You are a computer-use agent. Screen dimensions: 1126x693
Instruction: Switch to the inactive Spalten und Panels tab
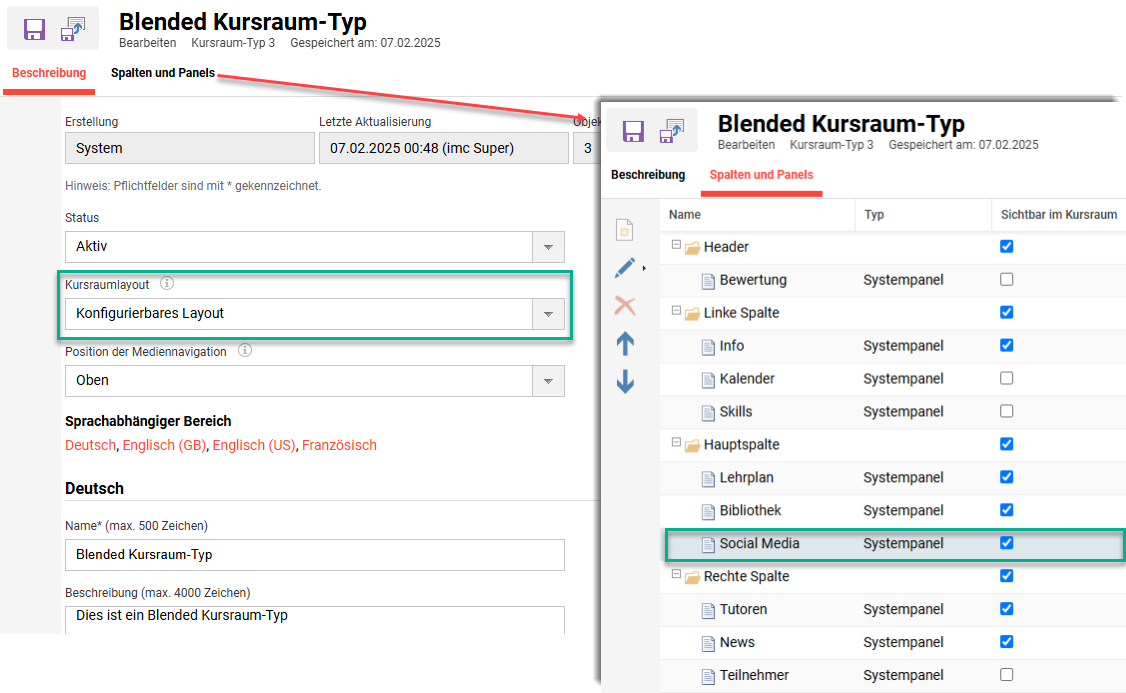tap(163, 73)
